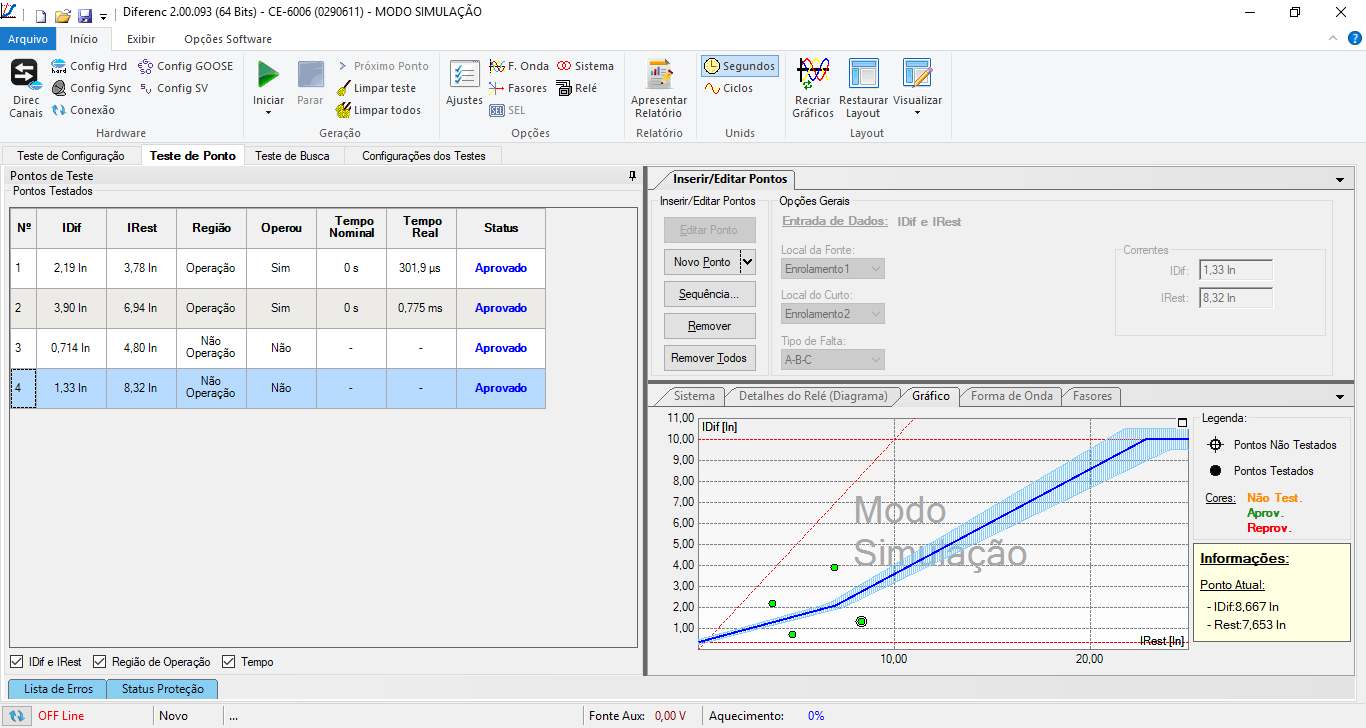Click the Sequência... button

709,294
